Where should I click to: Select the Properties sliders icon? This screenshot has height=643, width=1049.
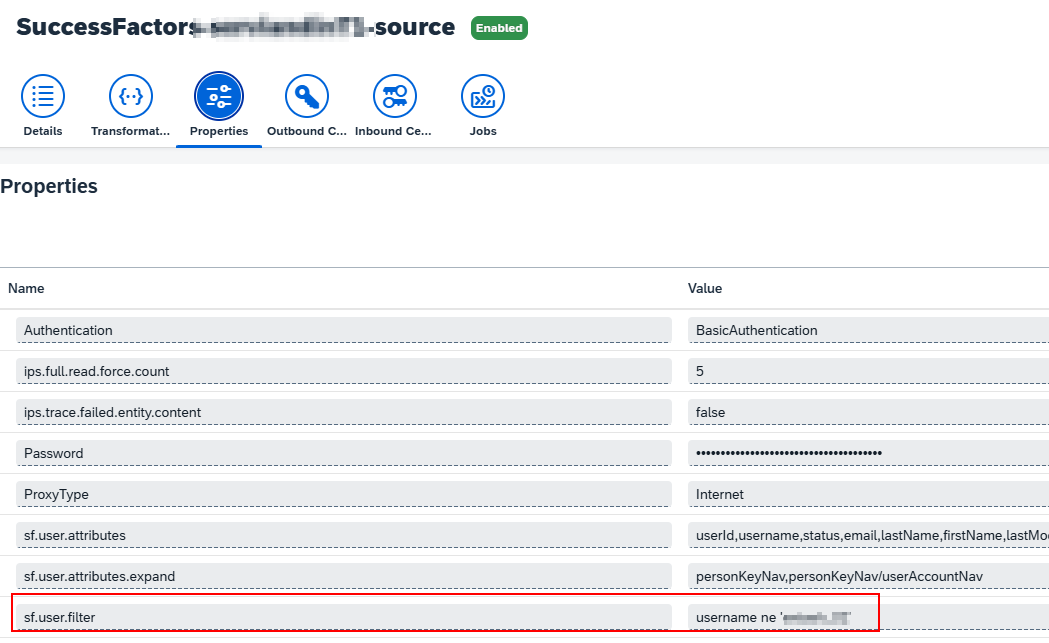219,96
